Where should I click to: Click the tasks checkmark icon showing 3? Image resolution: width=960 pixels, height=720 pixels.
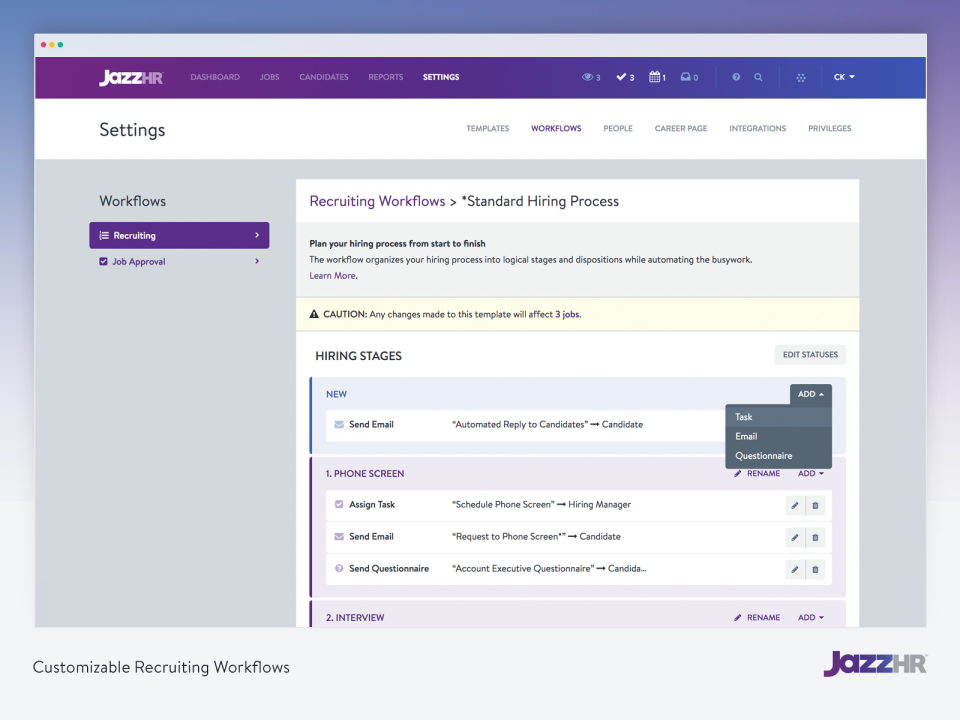[x=621, y=77]
